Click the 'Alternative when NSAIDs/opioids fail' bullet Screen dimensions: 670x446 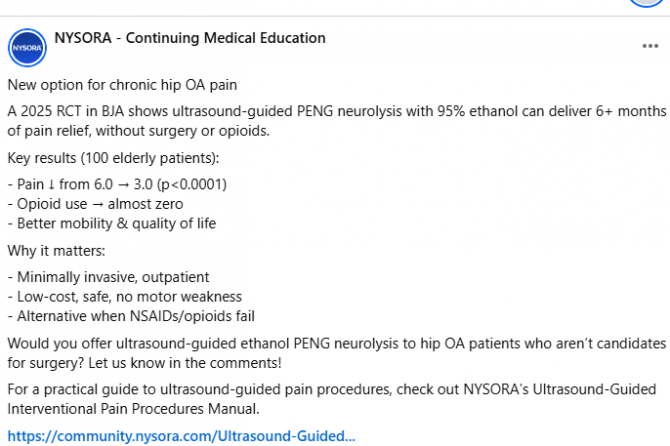tap(131, 316)
